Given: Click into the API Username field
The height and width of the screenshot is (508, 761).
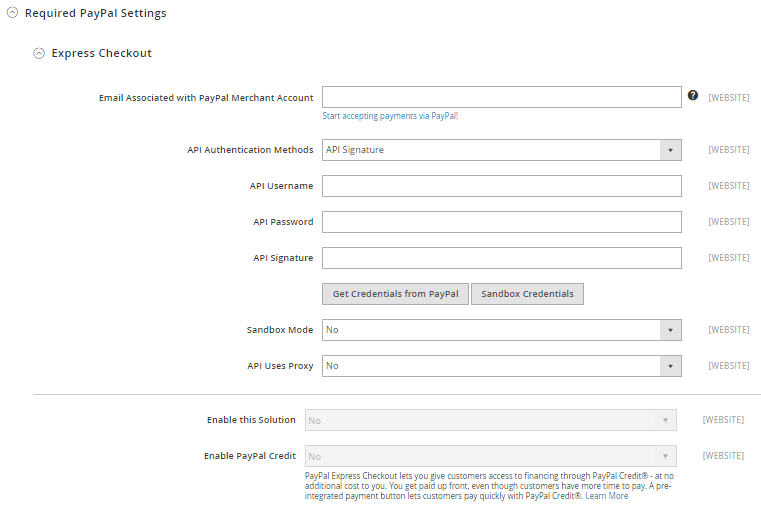Looking at the screenshot, I should coord(501,186).
